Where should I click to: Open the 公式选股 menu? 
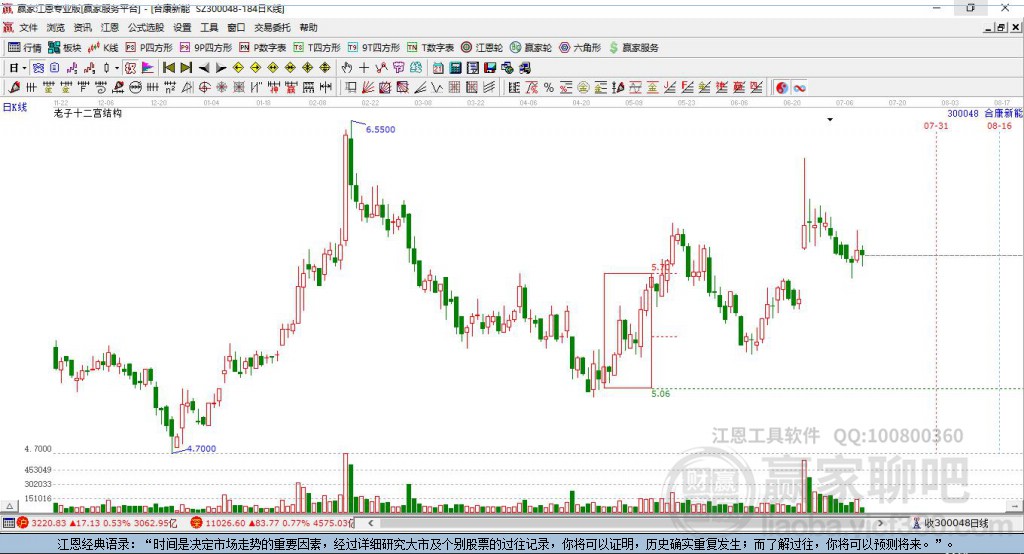146,27
